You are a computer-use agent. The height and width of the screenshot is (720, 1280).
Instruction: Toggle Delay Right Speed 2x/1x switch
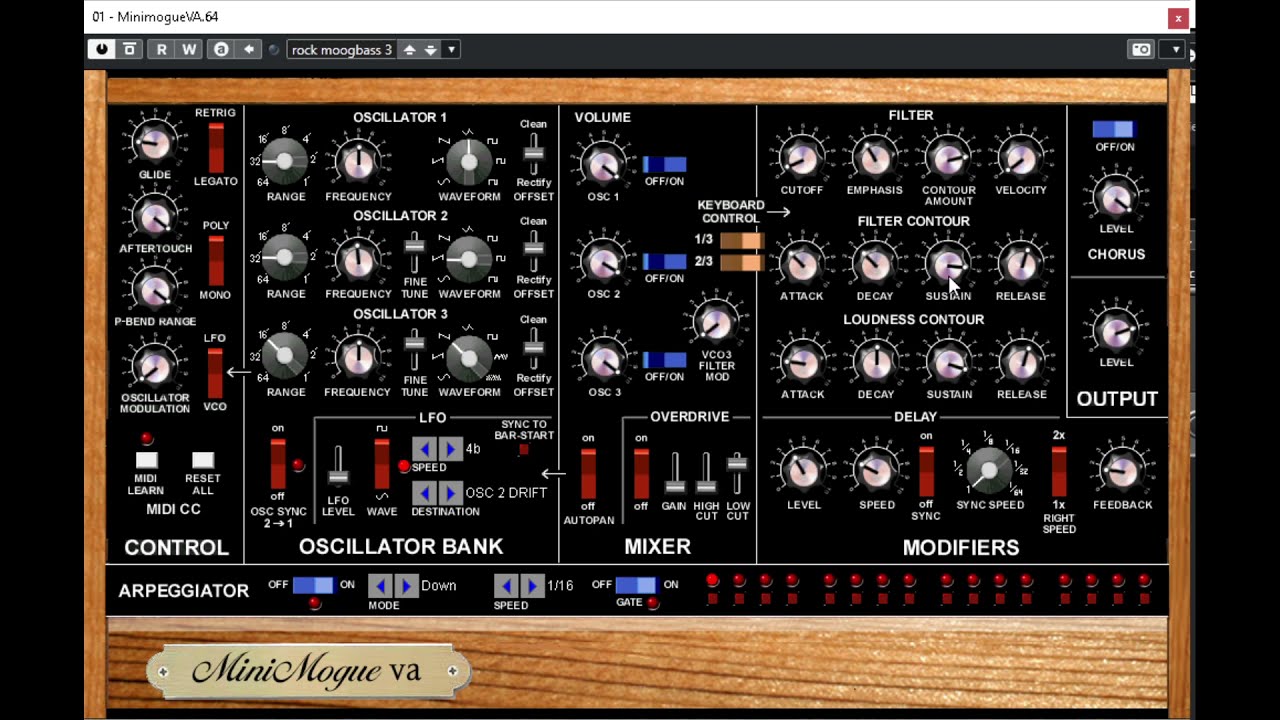pyautogui.click(x=1059, y=472)
